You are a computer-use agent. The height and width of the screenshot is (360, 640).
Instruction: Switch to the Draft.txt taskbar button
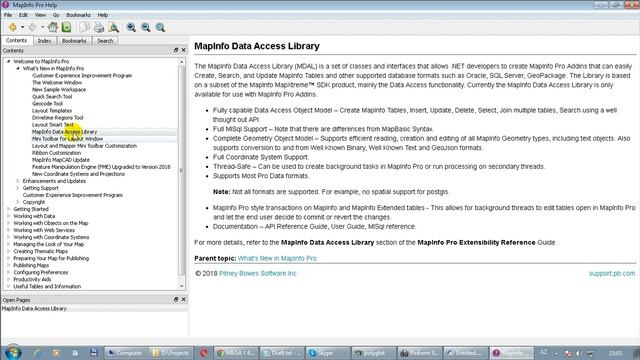click(282, 353)
